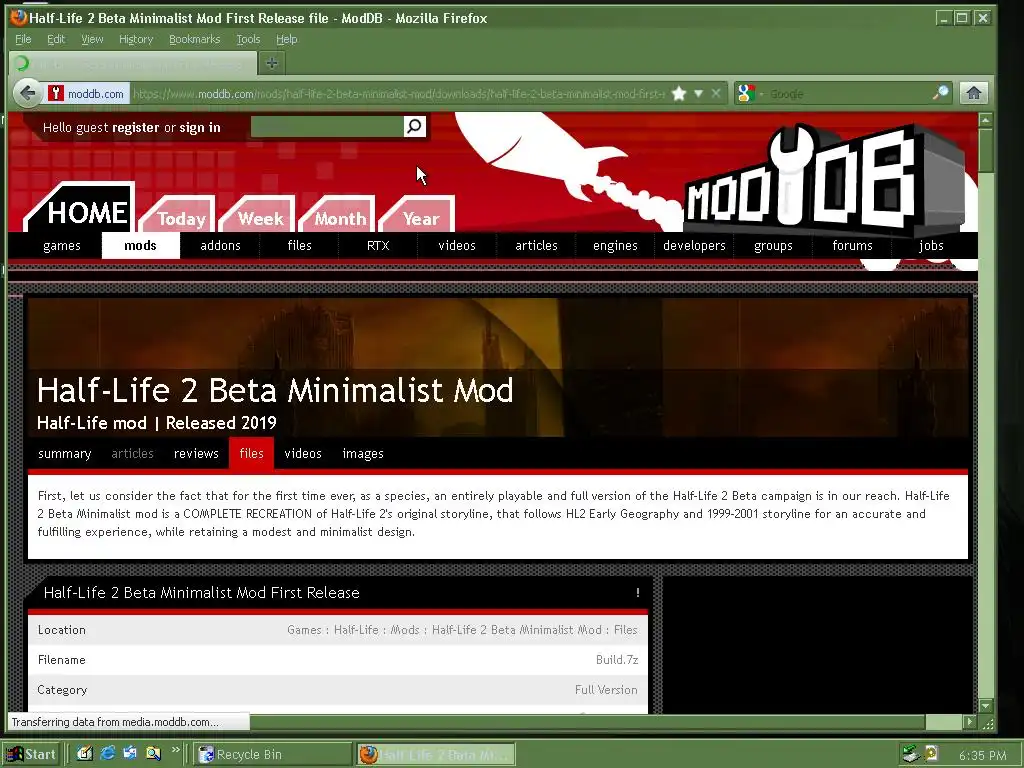This screenshot has width=1024, height=768.
Task: Launch Internet Explorer from Quick Launch
Action: tap(108, 754)
